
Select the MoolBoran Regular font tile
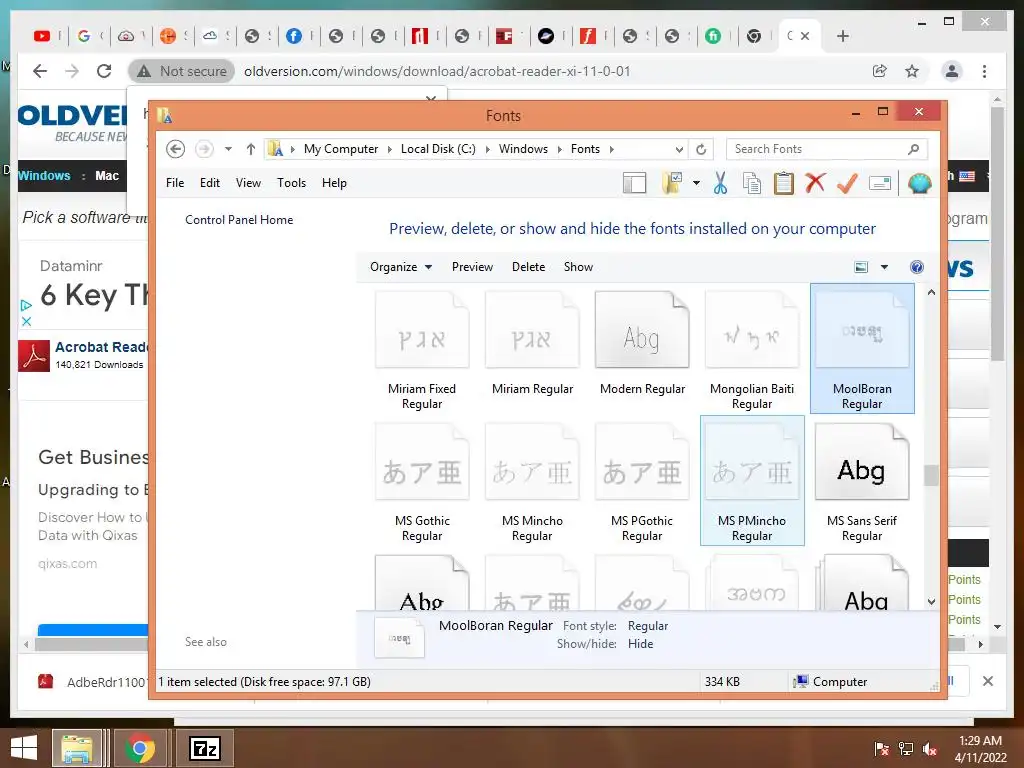(x=862, y=348)
